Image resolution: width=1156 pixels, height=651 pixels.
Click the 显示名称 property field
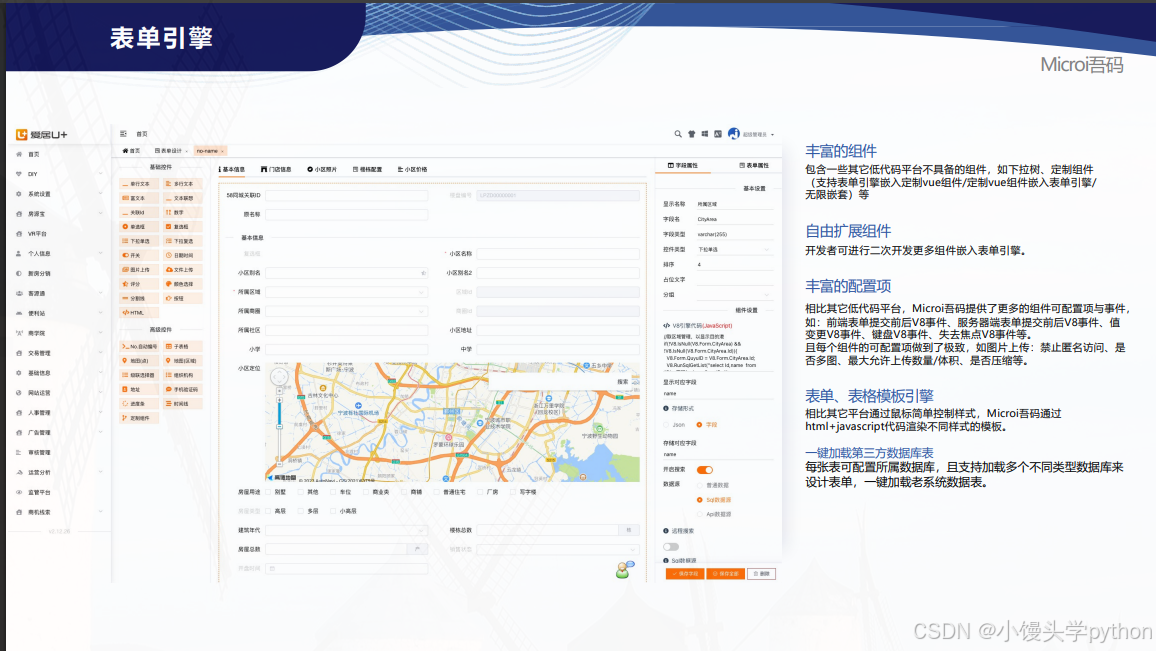pyautogui.click(x=734, y=204)
